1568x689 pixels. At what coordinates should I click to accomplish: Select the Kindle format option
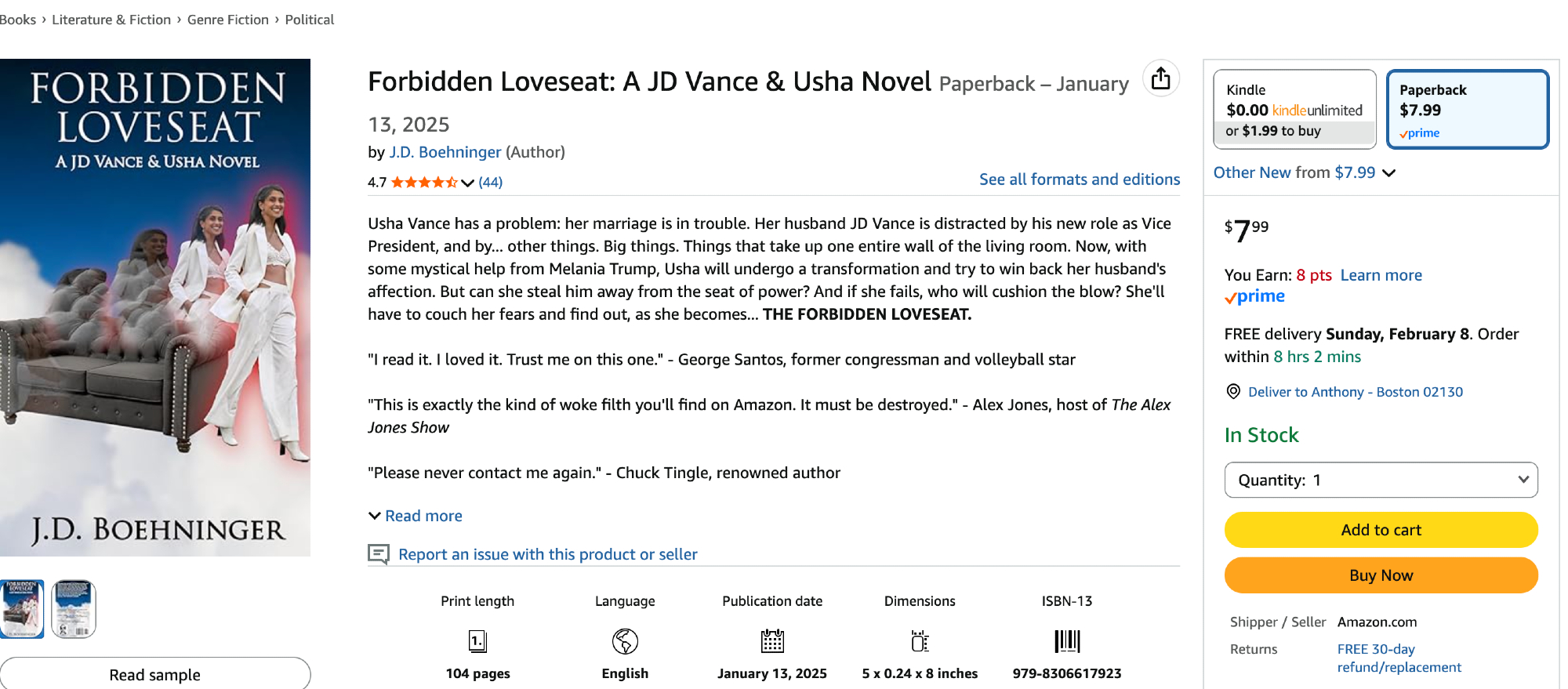pyautogui.click(x=1294, y=110)
